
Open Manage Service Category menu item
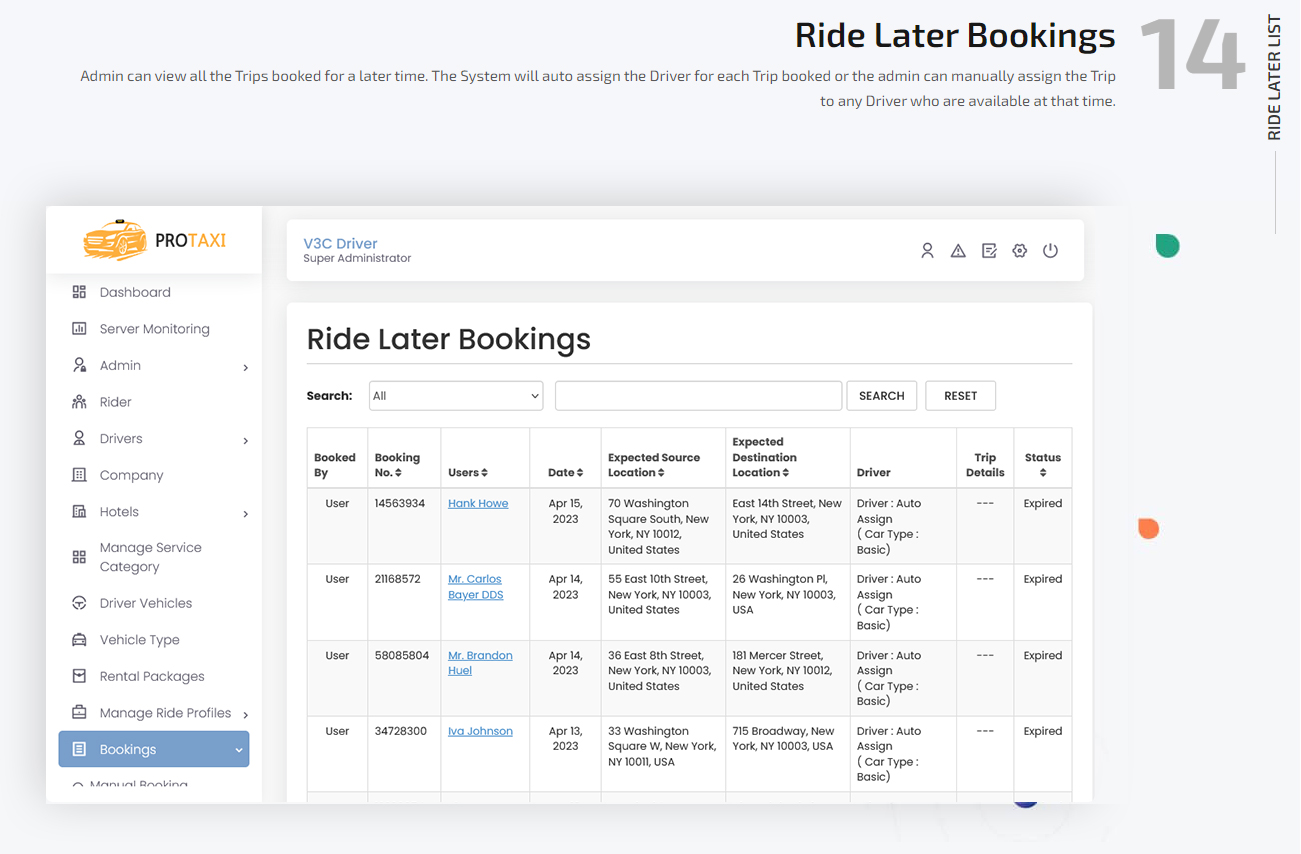click(151, 557)
